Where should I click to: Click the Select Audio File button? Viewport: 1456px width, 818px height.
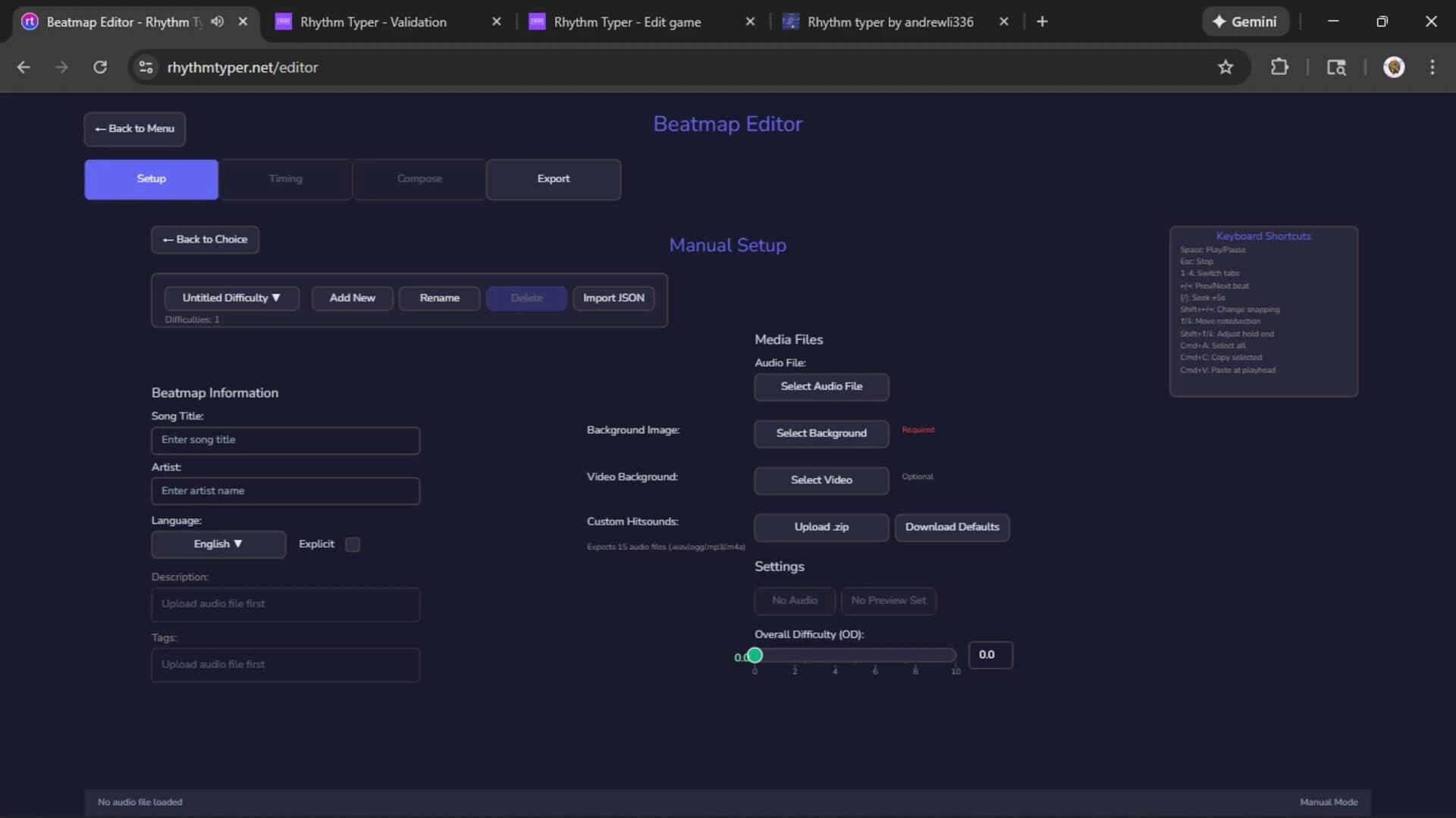pyautogui.click(x=821, y=387)
